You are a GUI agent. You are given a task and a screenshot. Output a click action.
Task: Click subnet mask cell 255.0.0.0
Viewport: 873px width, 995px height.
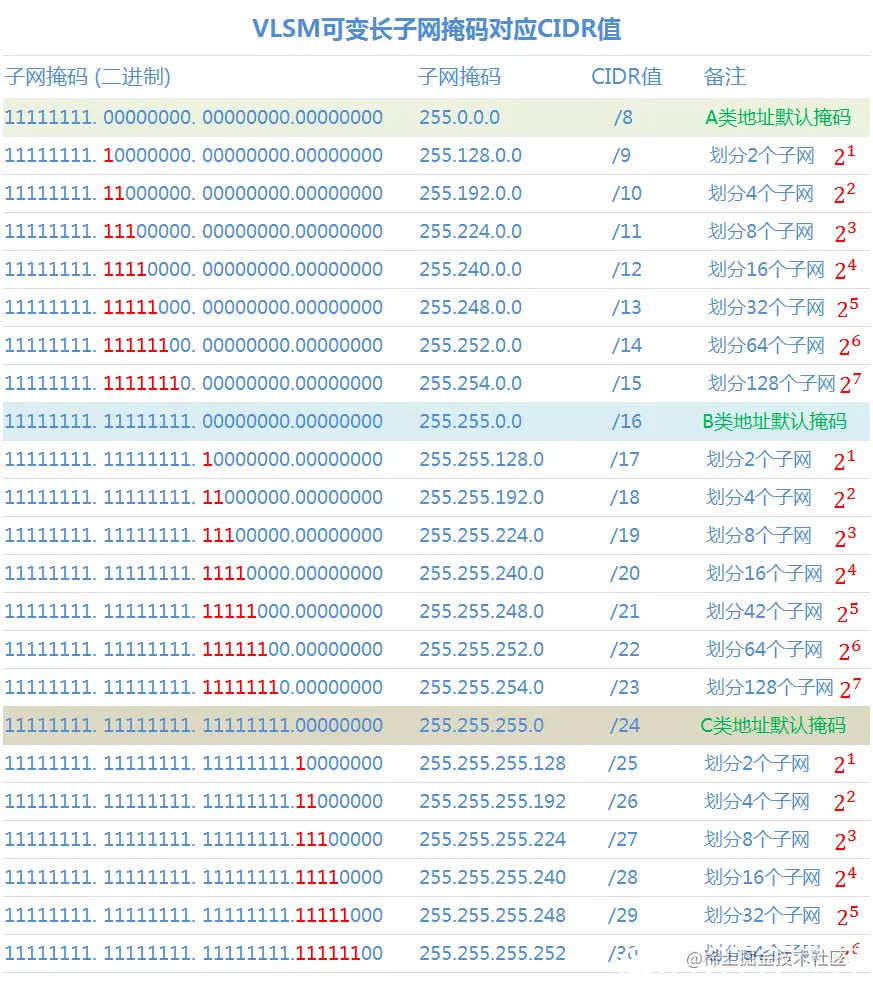(x=459, y=117)
